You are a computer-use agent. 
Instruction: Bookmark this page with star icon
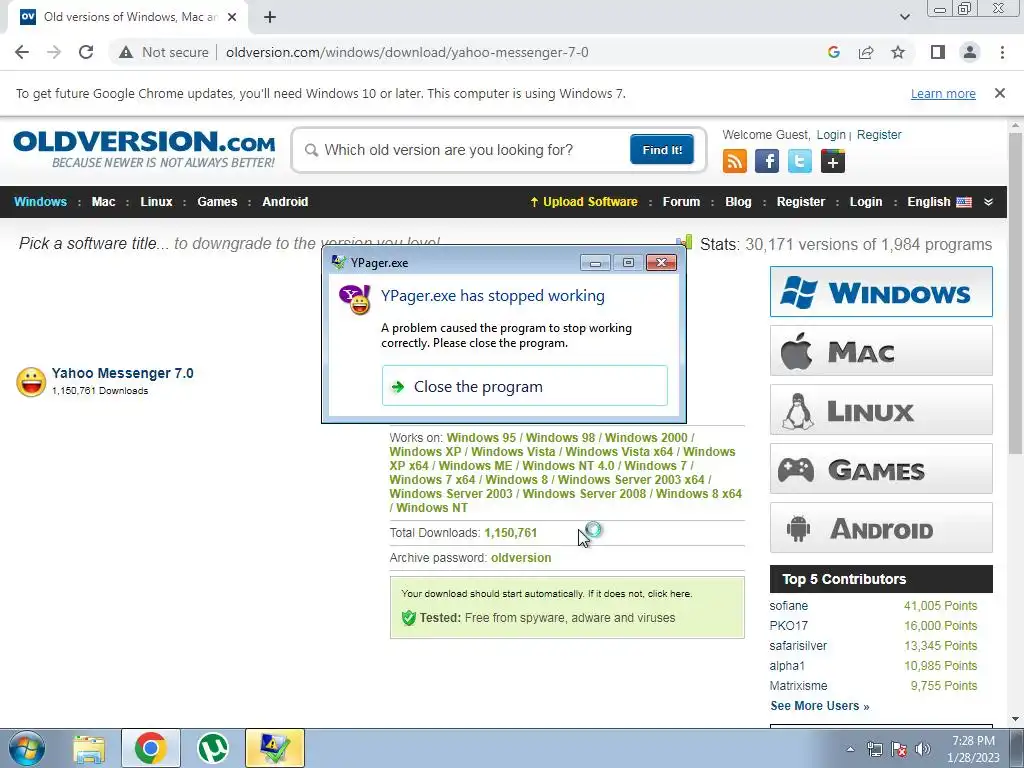[898, 52]
